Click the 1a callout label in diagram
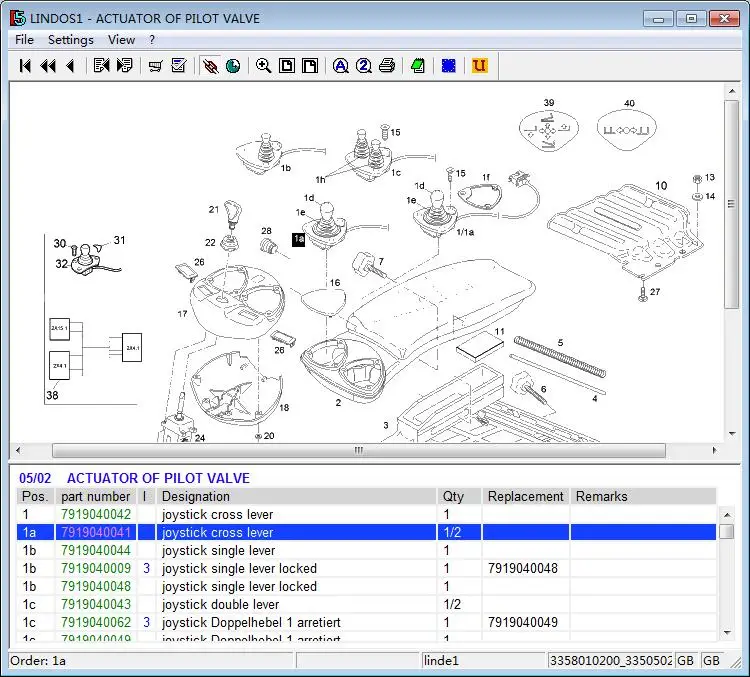The image size is (750, 677). [x=298, y=240]
